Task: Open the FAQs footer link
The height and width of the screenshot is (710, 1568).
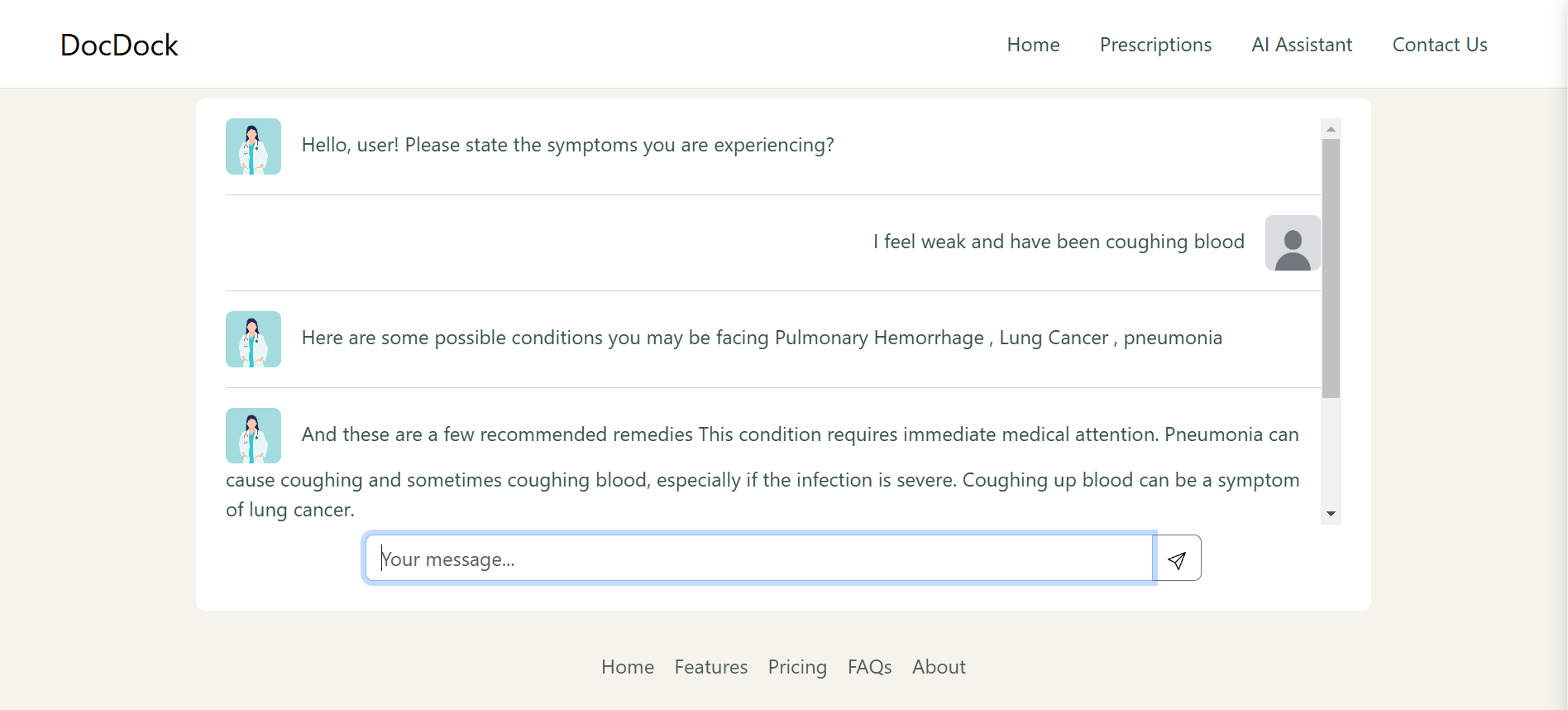Action: 869,667
